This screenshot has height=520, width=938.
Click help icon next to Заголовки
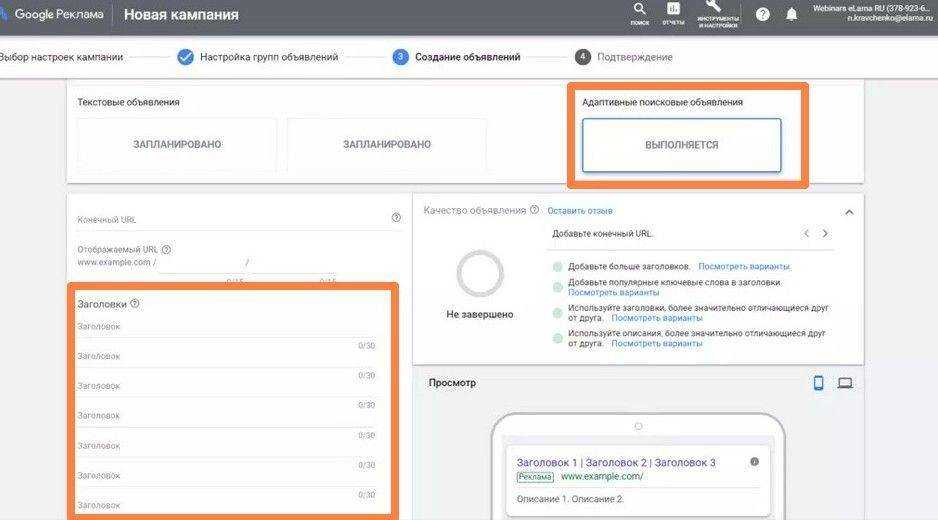(x=135, y=304)
